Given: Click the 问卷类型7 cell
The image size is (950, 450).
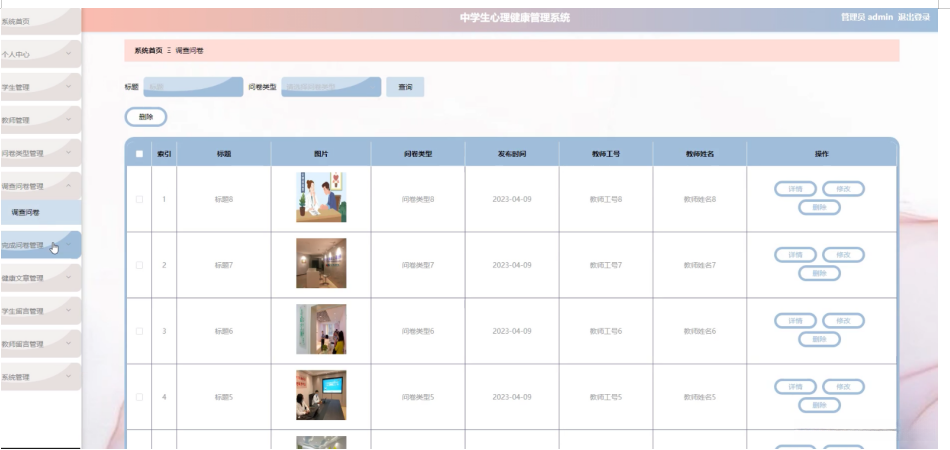Looking at the screenshot, I should (x=418, y=265).
